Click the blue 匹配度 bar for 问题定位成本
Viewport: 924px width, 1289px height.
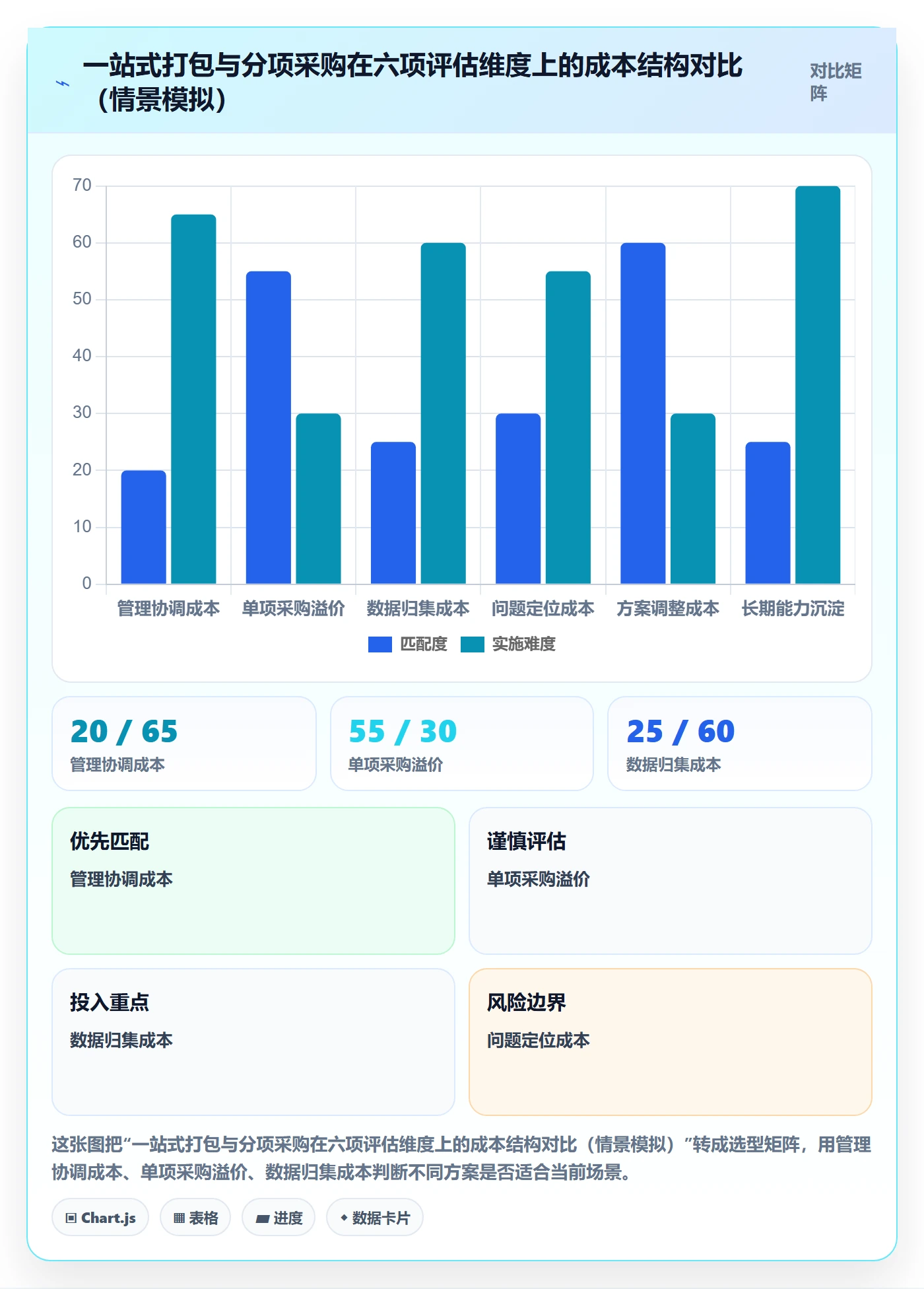518,499
